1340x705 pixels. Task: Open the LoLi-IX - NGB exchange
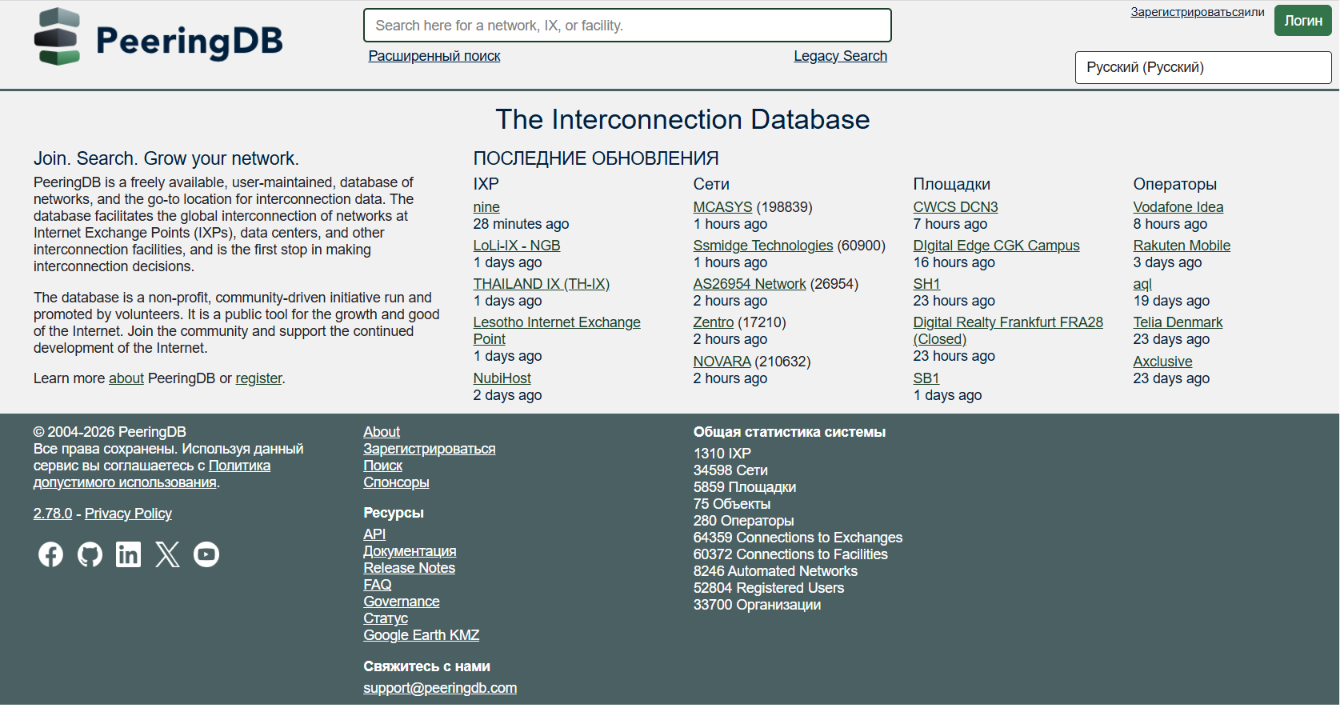coord(516,245)
